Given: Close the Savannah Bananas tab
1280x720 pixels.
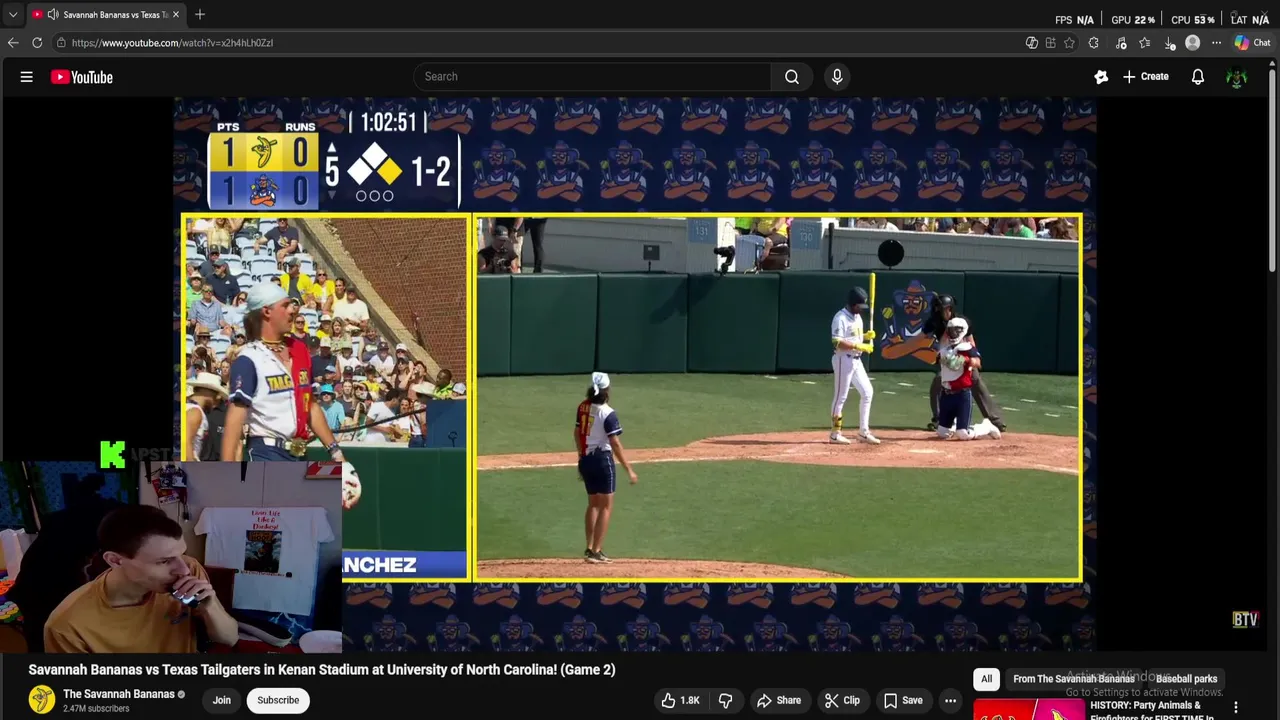Looking at the screenshot, I should [x=176, y=14].
